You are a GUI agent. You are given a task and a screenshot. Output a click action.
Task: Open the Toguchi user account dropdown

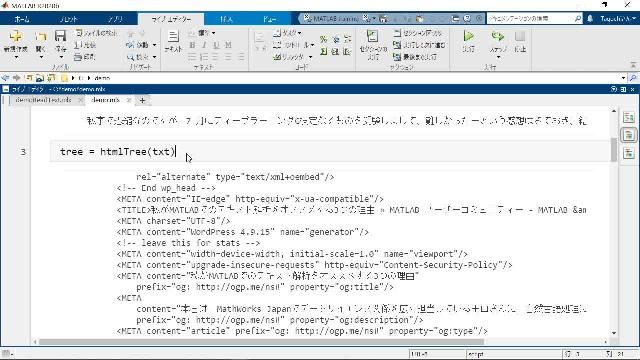click(618, 19)
